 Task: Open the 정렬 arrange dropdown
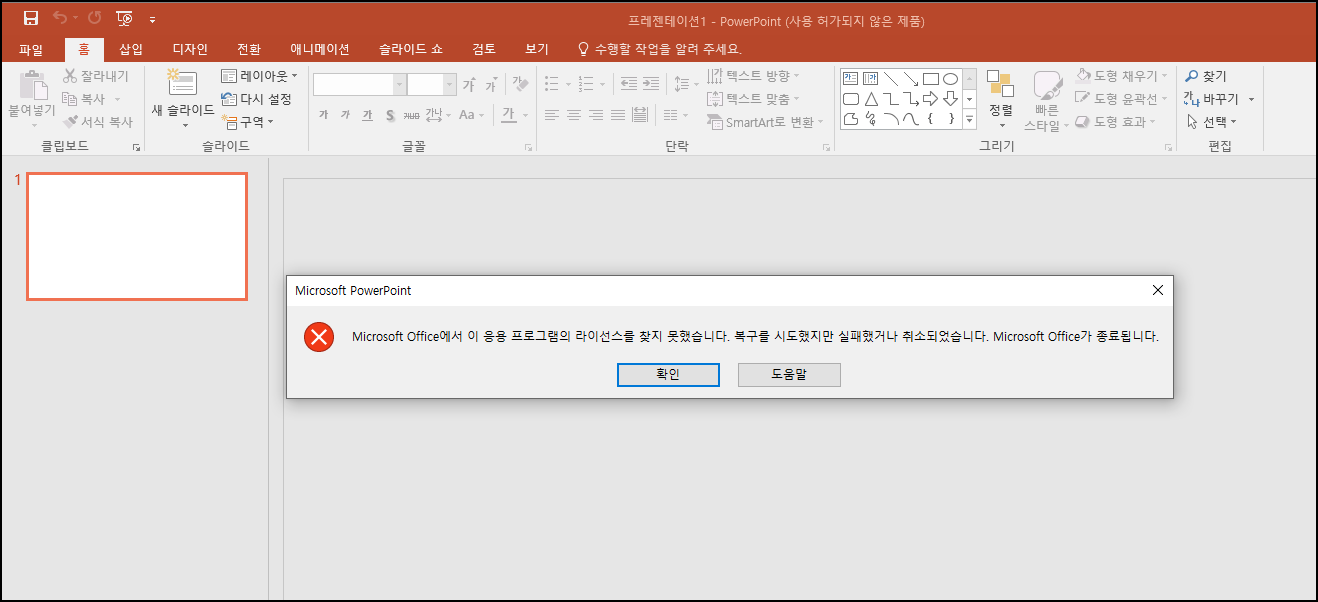coord(1001,99)
